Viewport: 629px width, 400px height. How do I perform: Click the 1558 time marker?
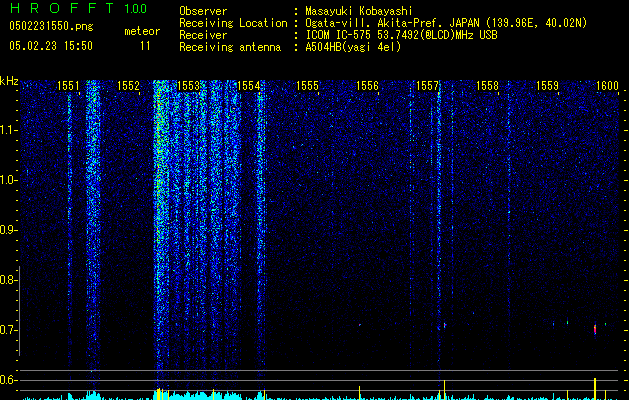tap(487, 86)
